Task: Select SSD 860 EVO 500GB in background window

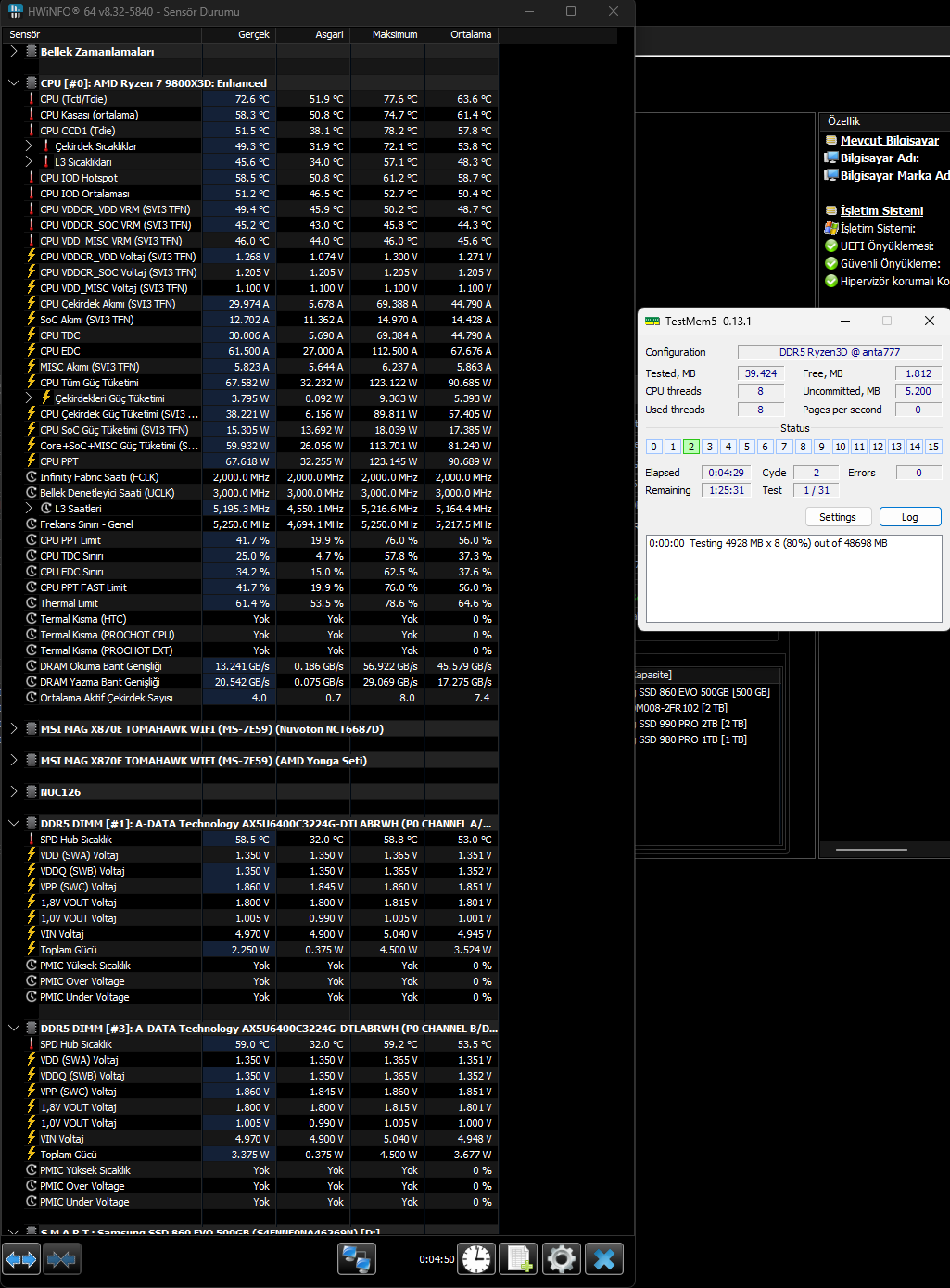Action: tap(703, 692)
